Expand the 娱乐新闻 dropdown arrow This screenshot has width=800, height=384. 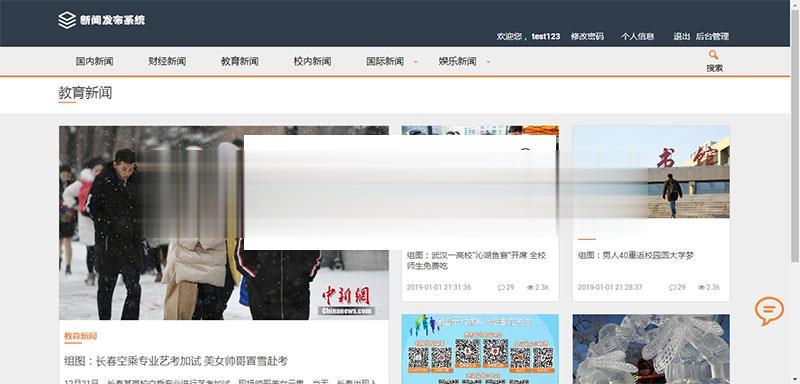pos(488,62)
